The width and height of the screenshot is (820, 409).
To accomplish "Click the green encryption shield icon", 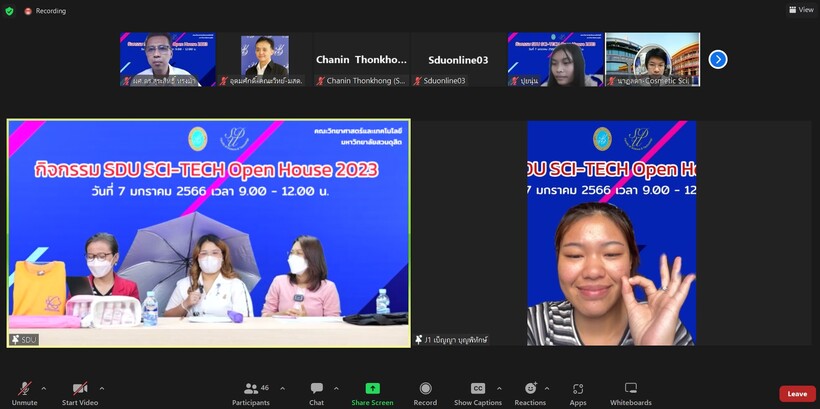I will coord(9,11).
